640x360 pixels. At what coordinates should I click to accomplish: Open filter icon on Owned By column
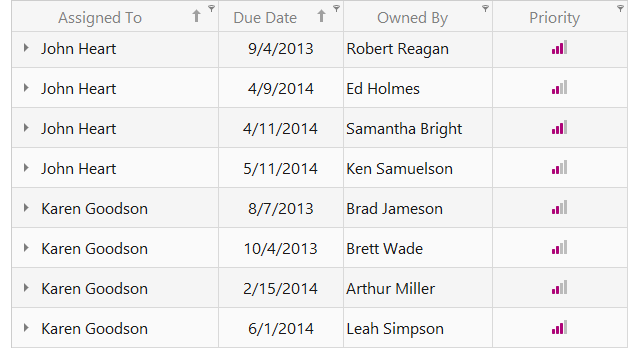pos(485,9)
